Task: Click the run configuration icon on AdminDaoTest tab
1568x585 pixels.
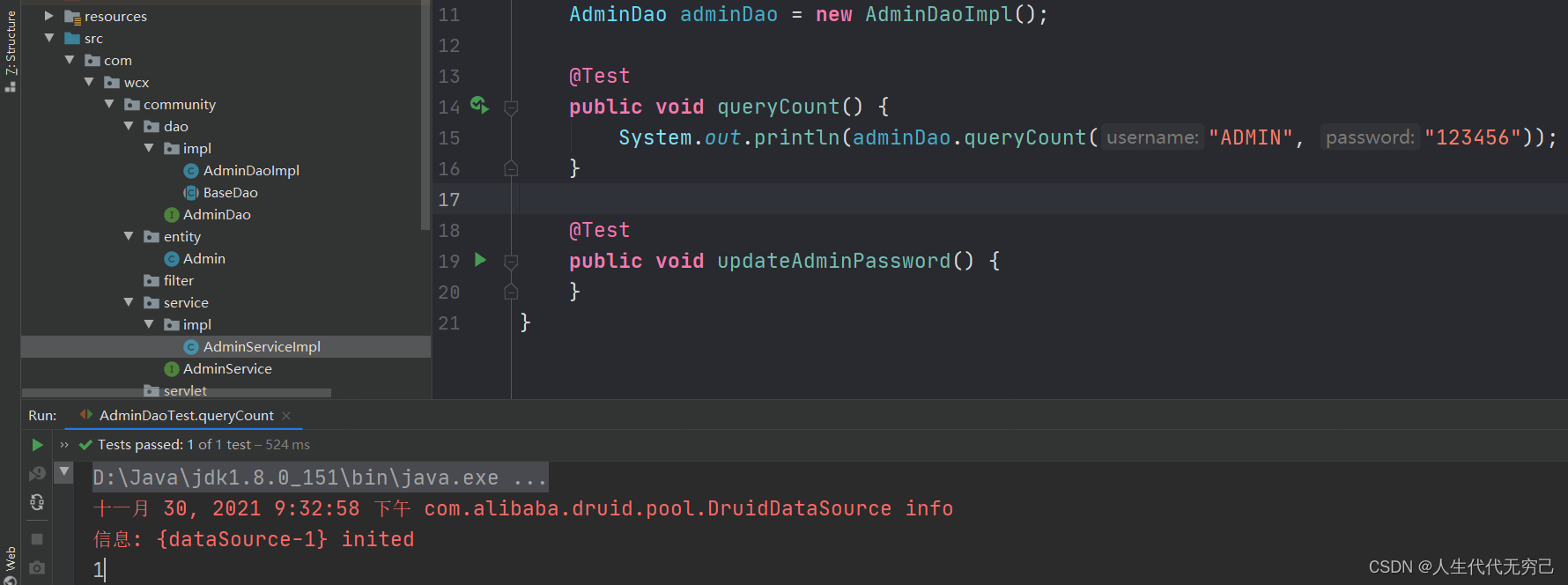Action: point(85,414)
